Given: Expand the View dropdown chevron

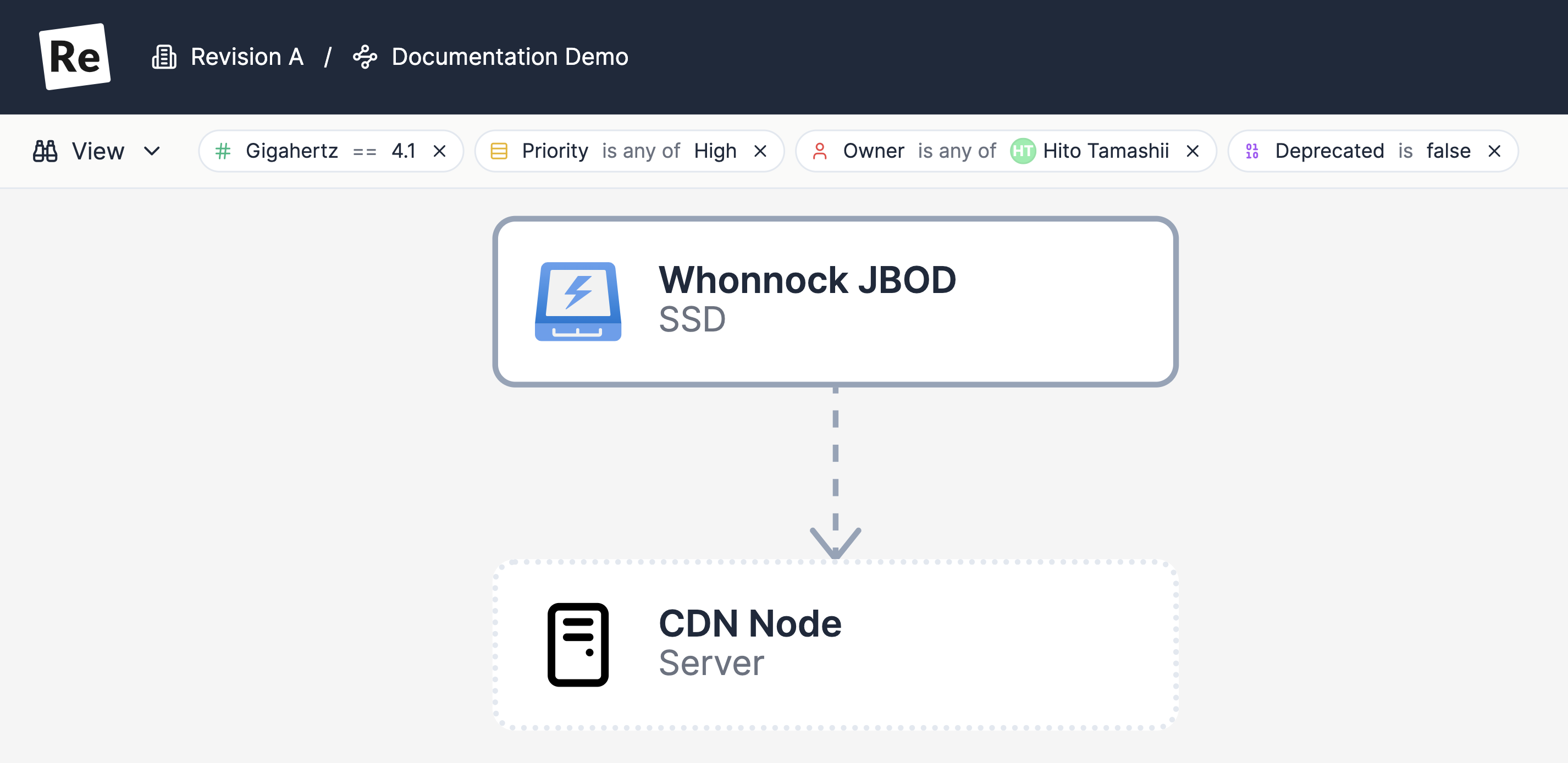Looking at the screenshot, I should tap(152, 151).
